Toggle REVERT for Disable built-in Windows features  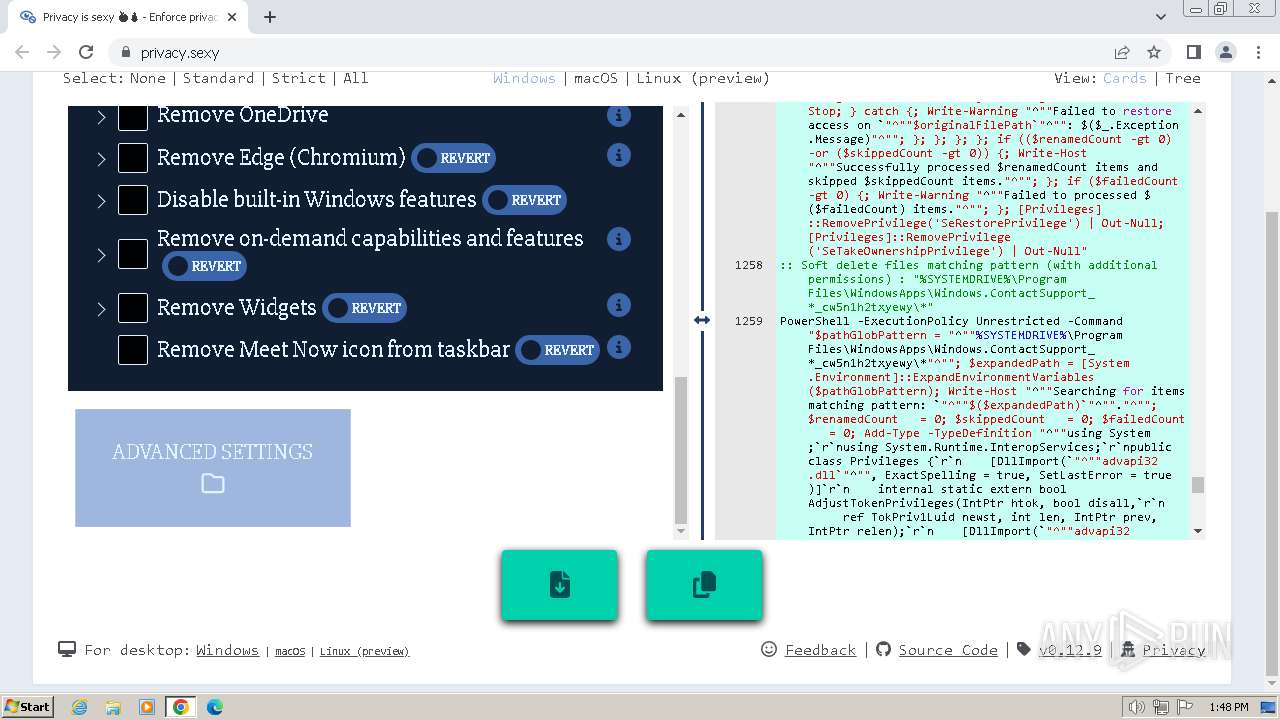tap(524, 200)
